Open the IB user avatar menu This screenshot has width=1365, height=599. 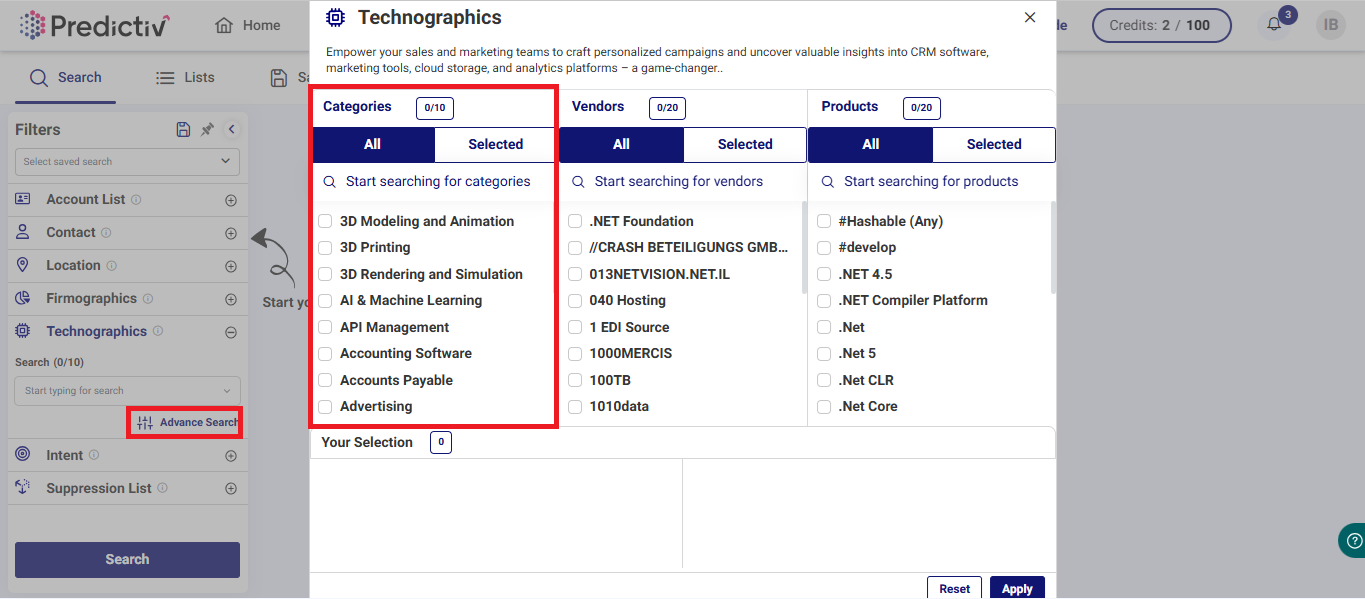pyautogui.click(x=1330, y=25)
